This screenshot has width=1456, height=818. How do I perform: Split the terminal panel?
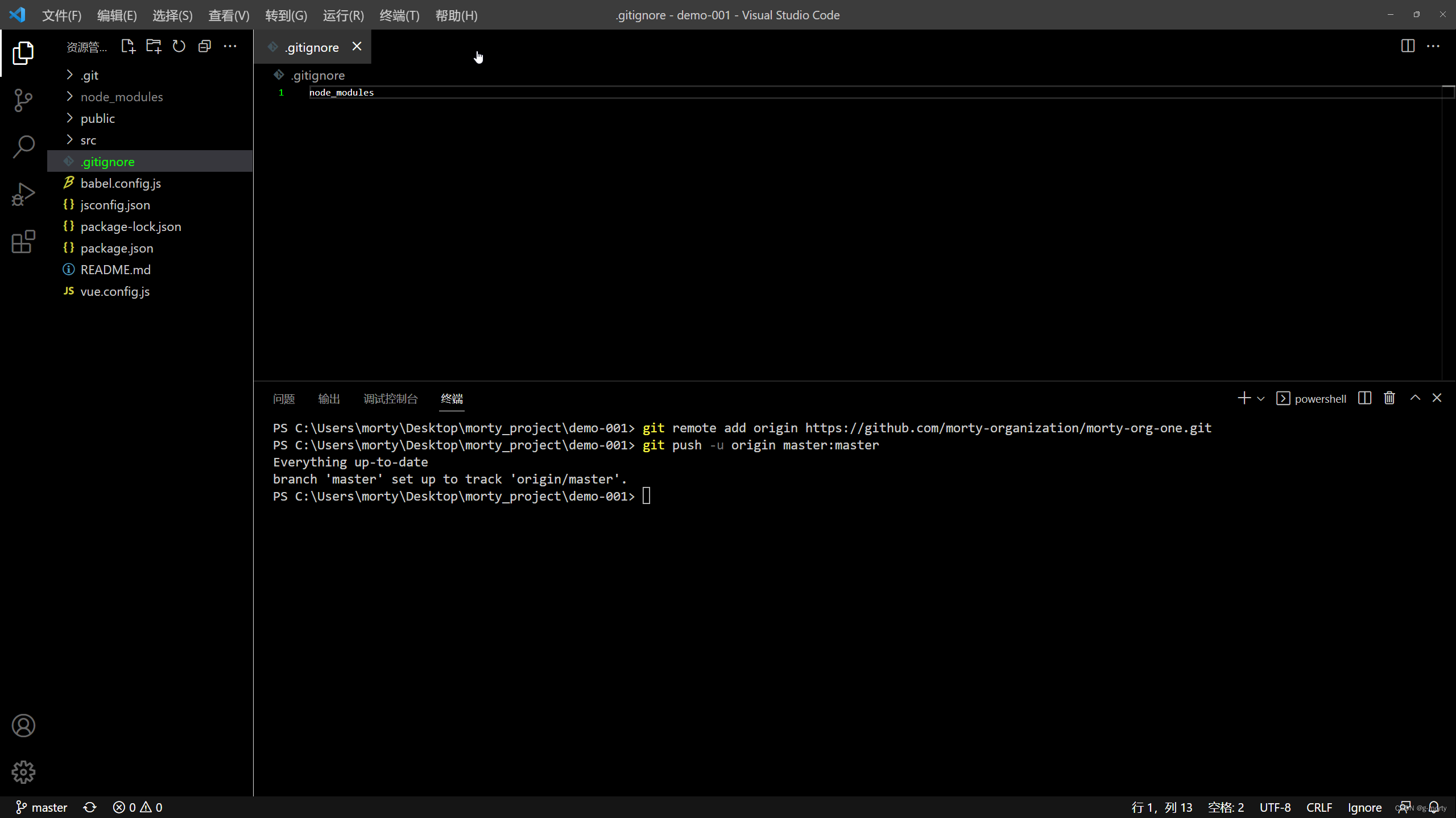tap(1364, 398)
